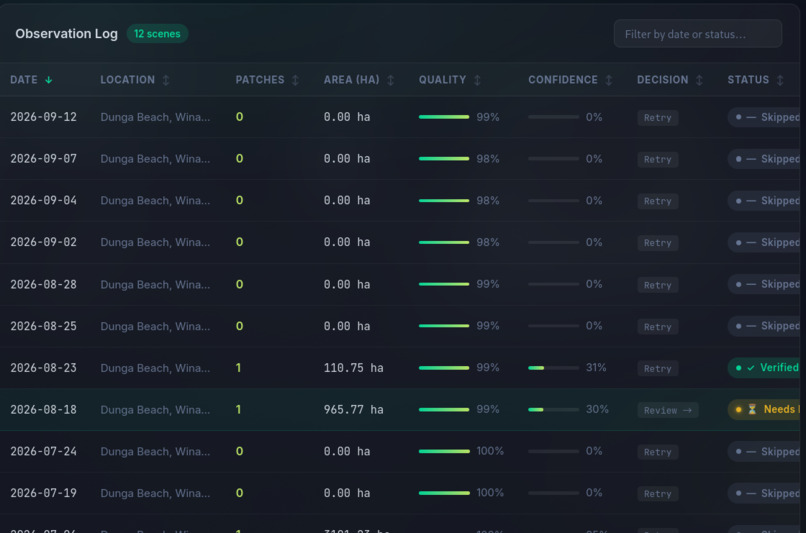Click Retry for the 2026-07-19 row
Viewport: 806px width, 533px height.
pyautogui.click(x=658, y=493)
